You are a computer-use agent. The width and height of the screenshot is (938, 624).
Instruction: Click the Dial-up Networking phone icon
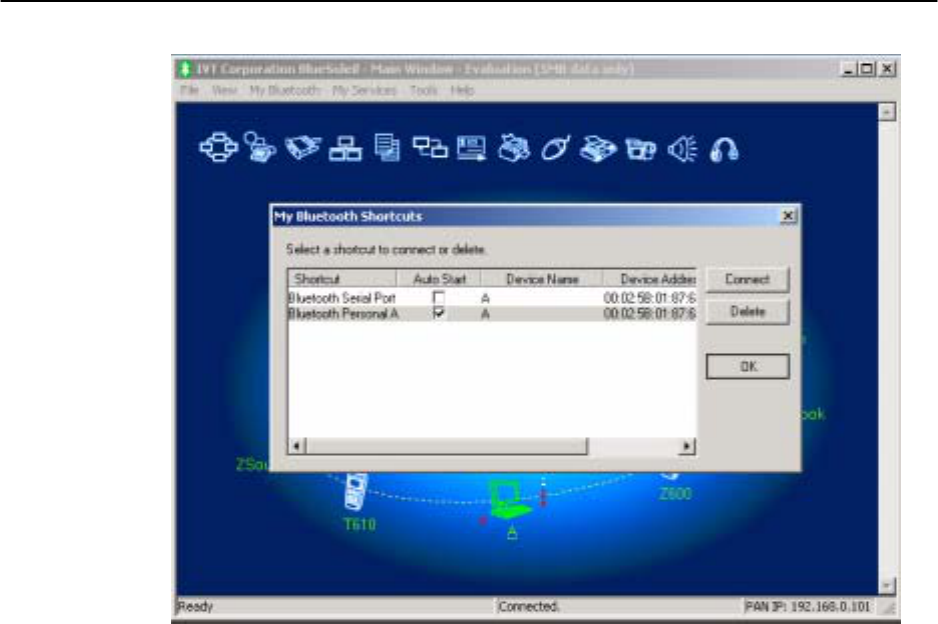[x=260, y=147]
